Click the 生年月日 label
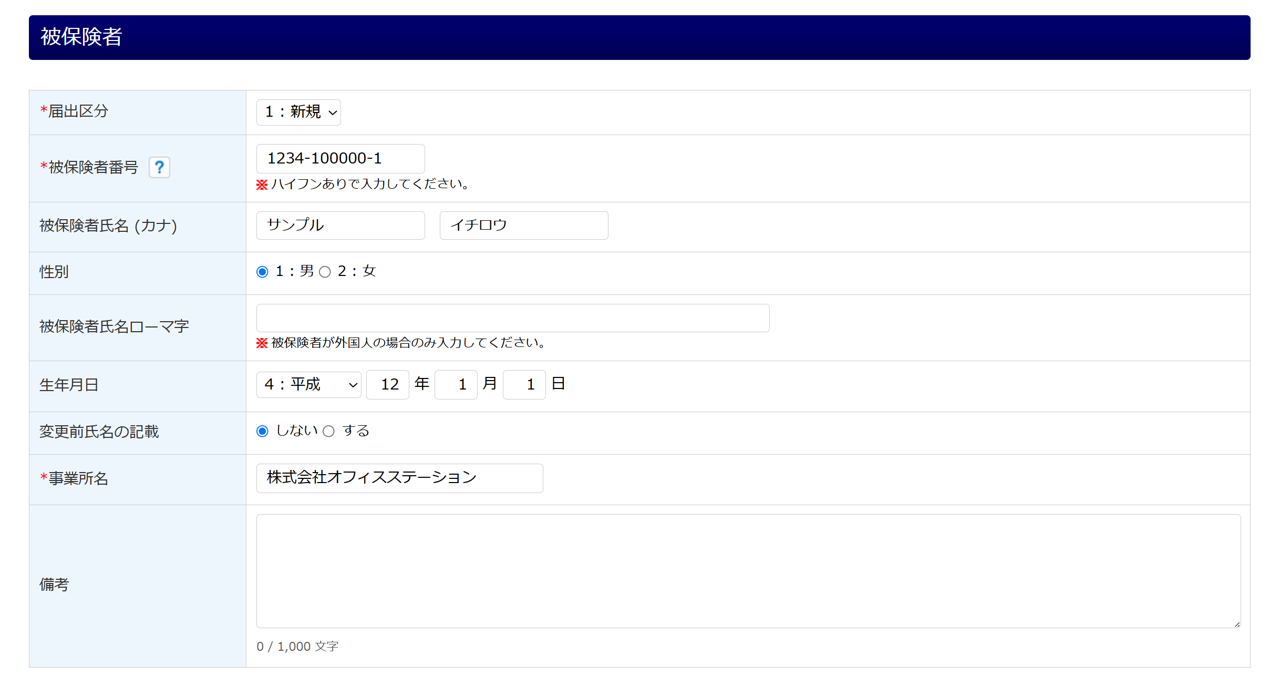This screenshot has width=1280, height=686. 69,385
